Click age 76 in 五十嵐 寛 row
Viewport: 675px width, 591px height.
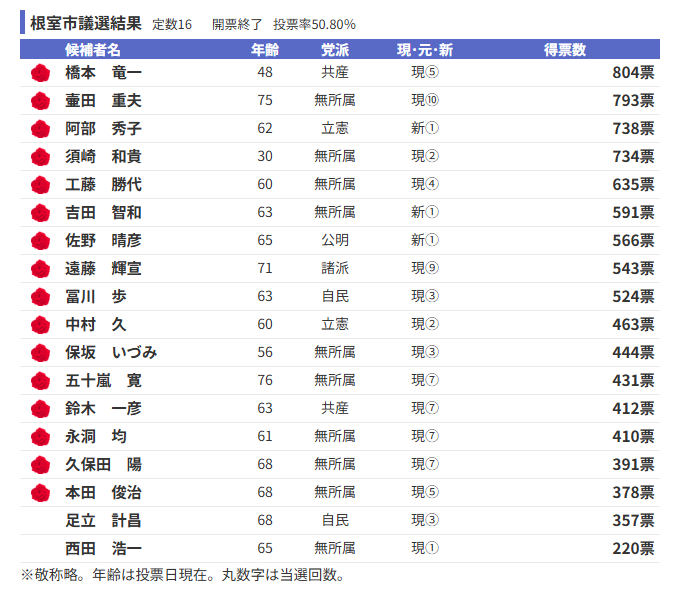pos(265,380)
